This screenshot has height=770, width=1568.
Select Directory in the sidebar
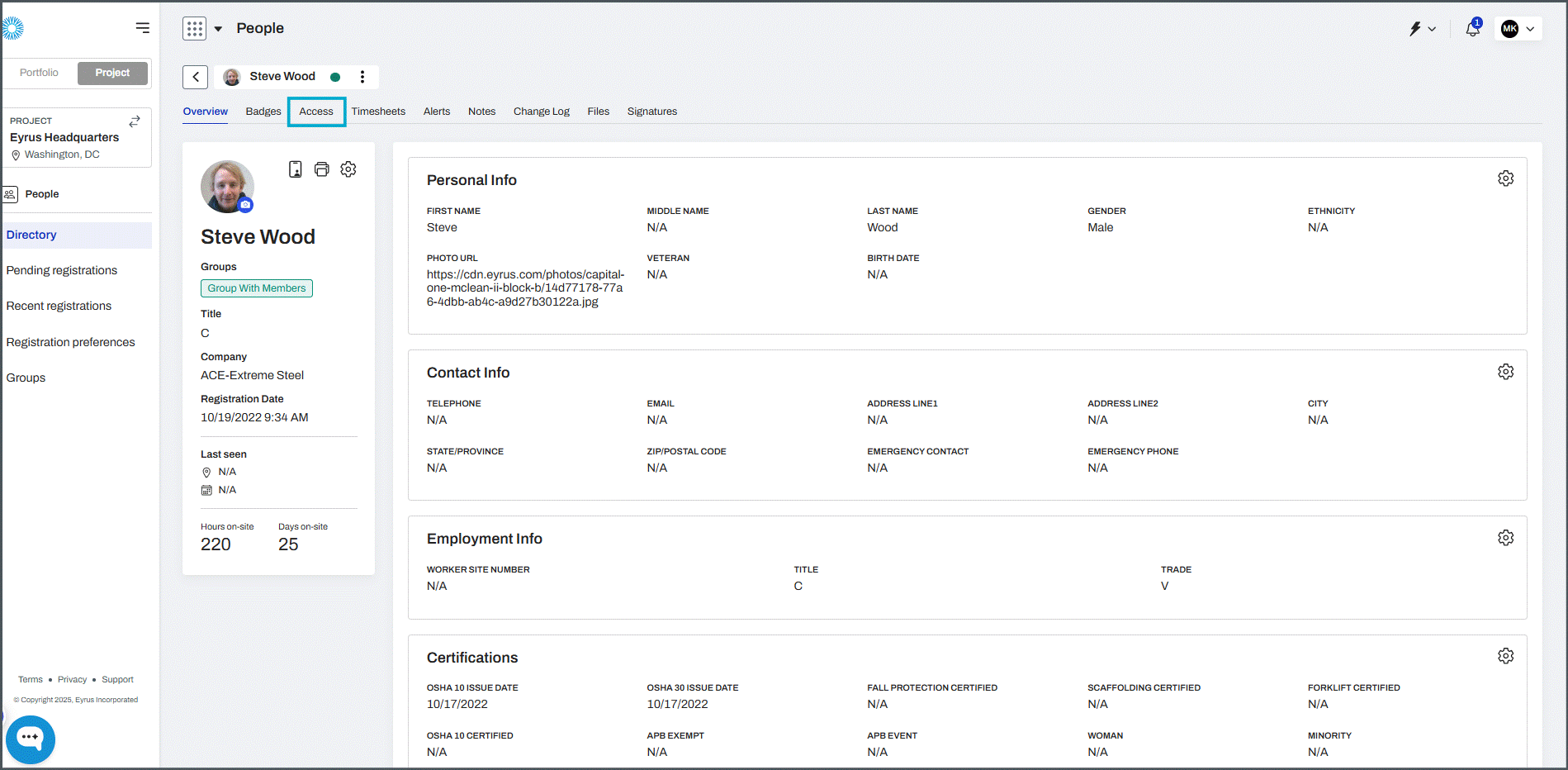pos(77,235)
